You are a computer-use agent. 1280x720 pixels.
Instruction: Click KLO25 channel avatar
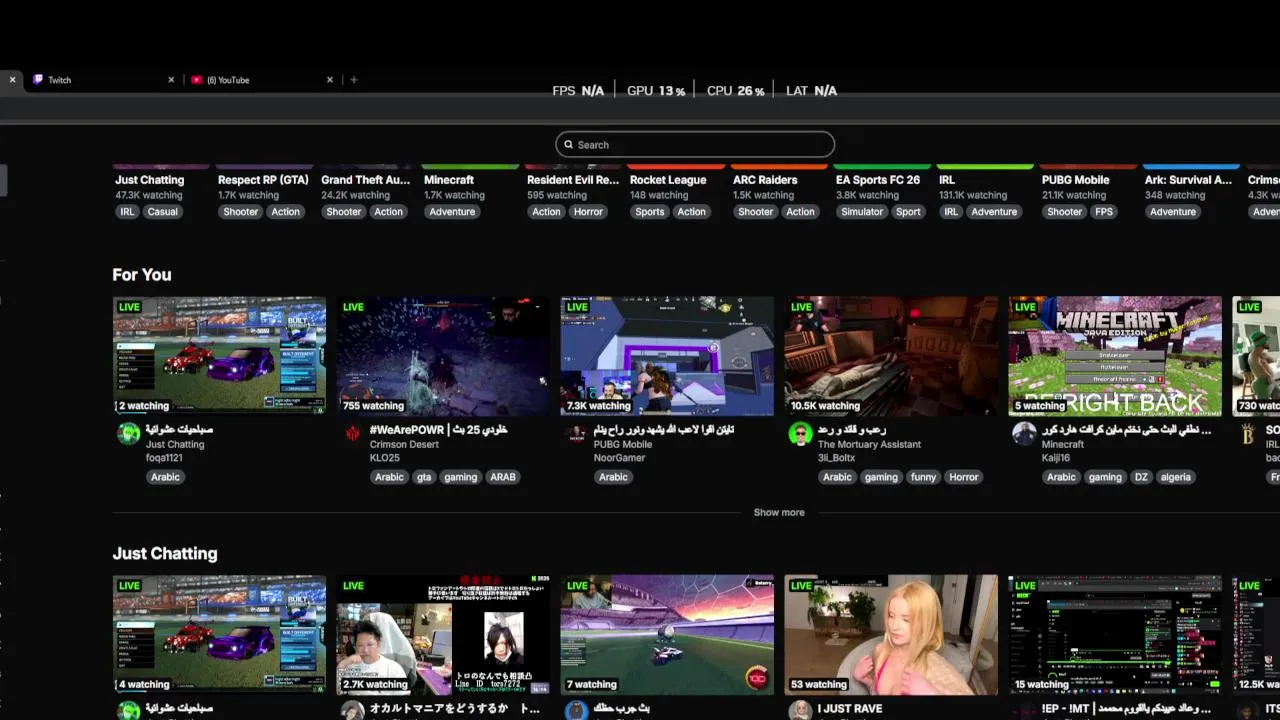(x=353, y=433)
